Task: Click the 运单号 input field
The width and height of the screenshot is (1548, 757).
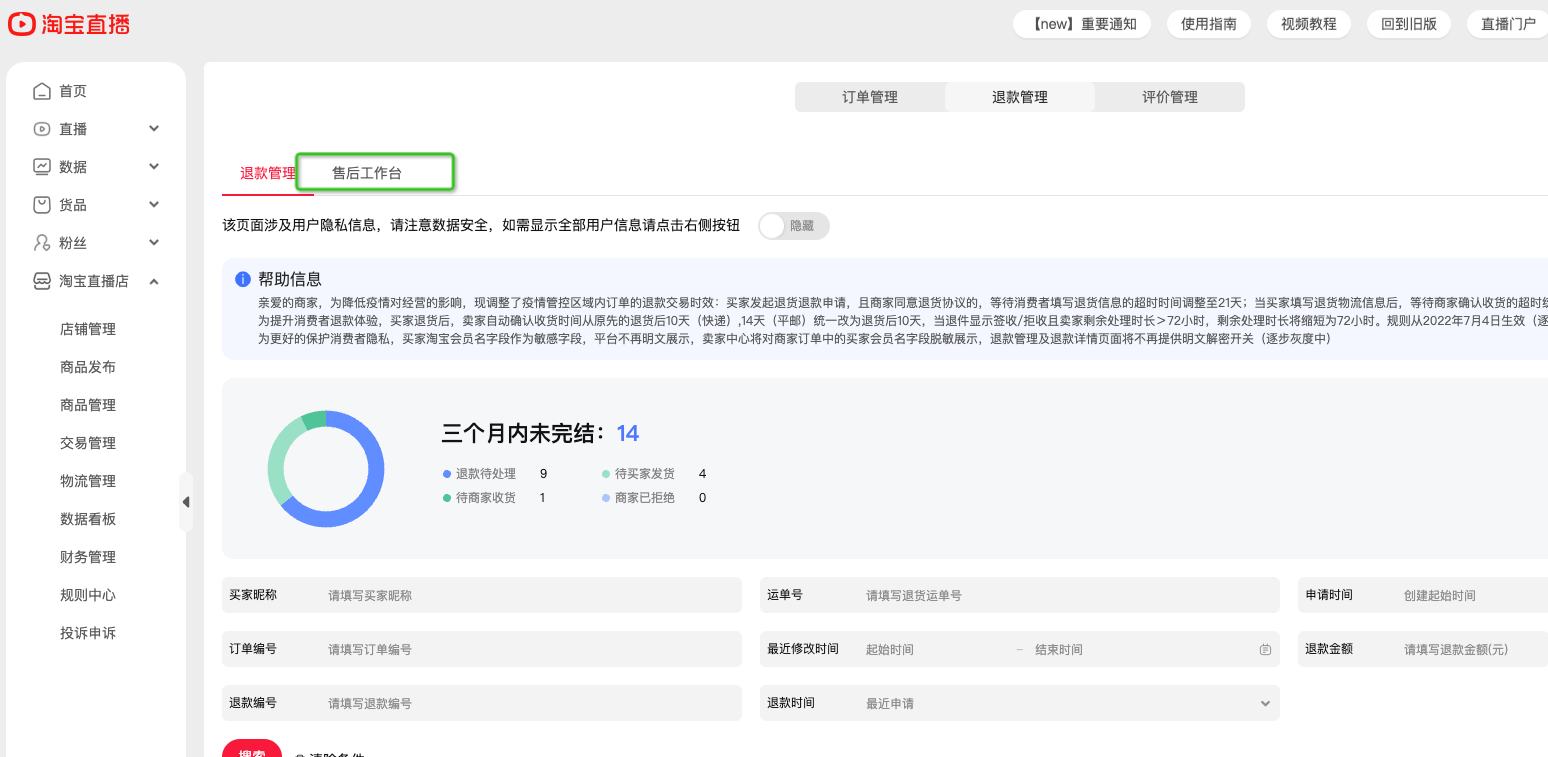Action: [1020, 595]
